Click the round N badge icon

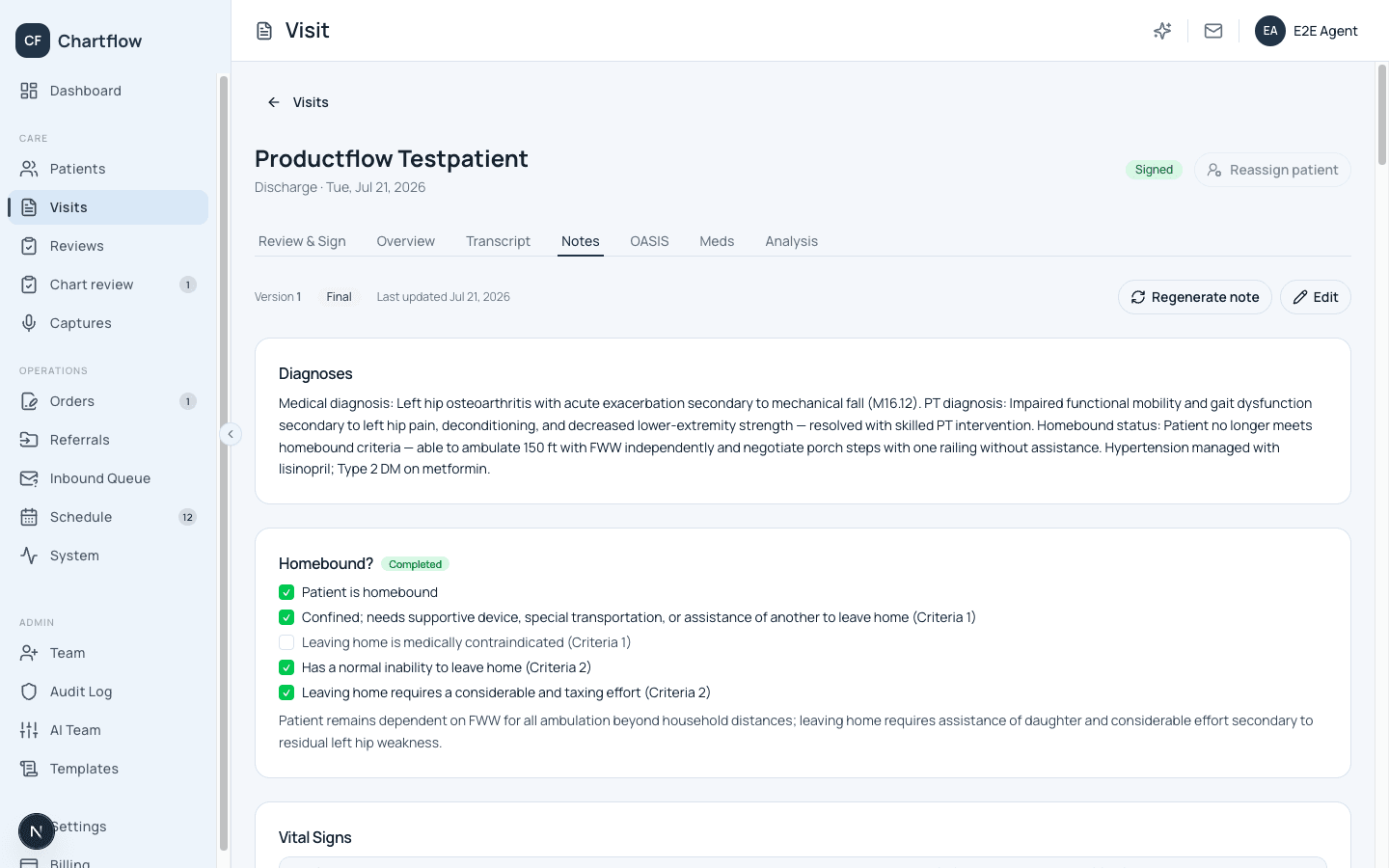(37, 831)
